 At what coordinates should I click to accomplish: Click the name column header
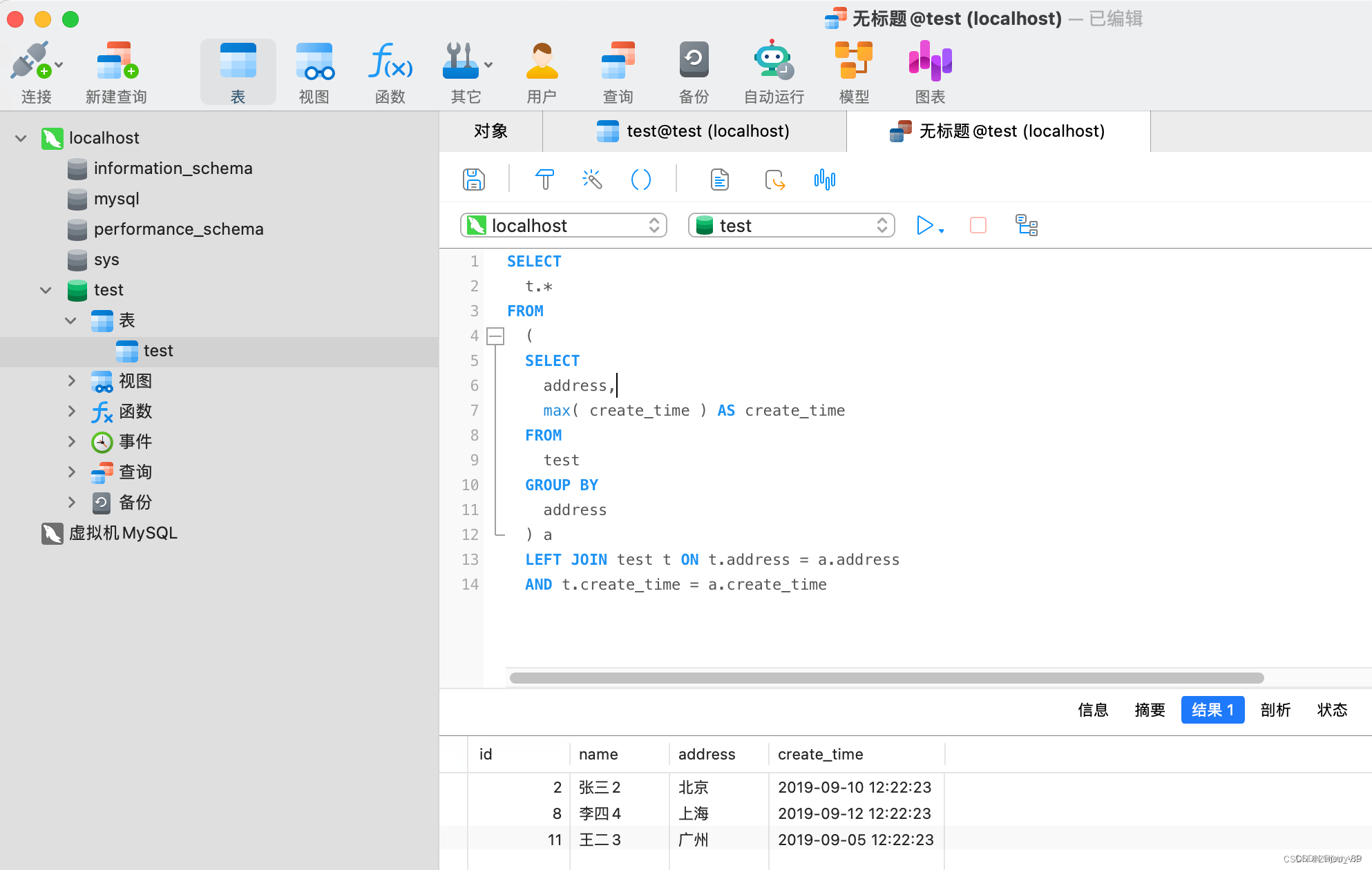pyautogui.click(x=619, y=754)
